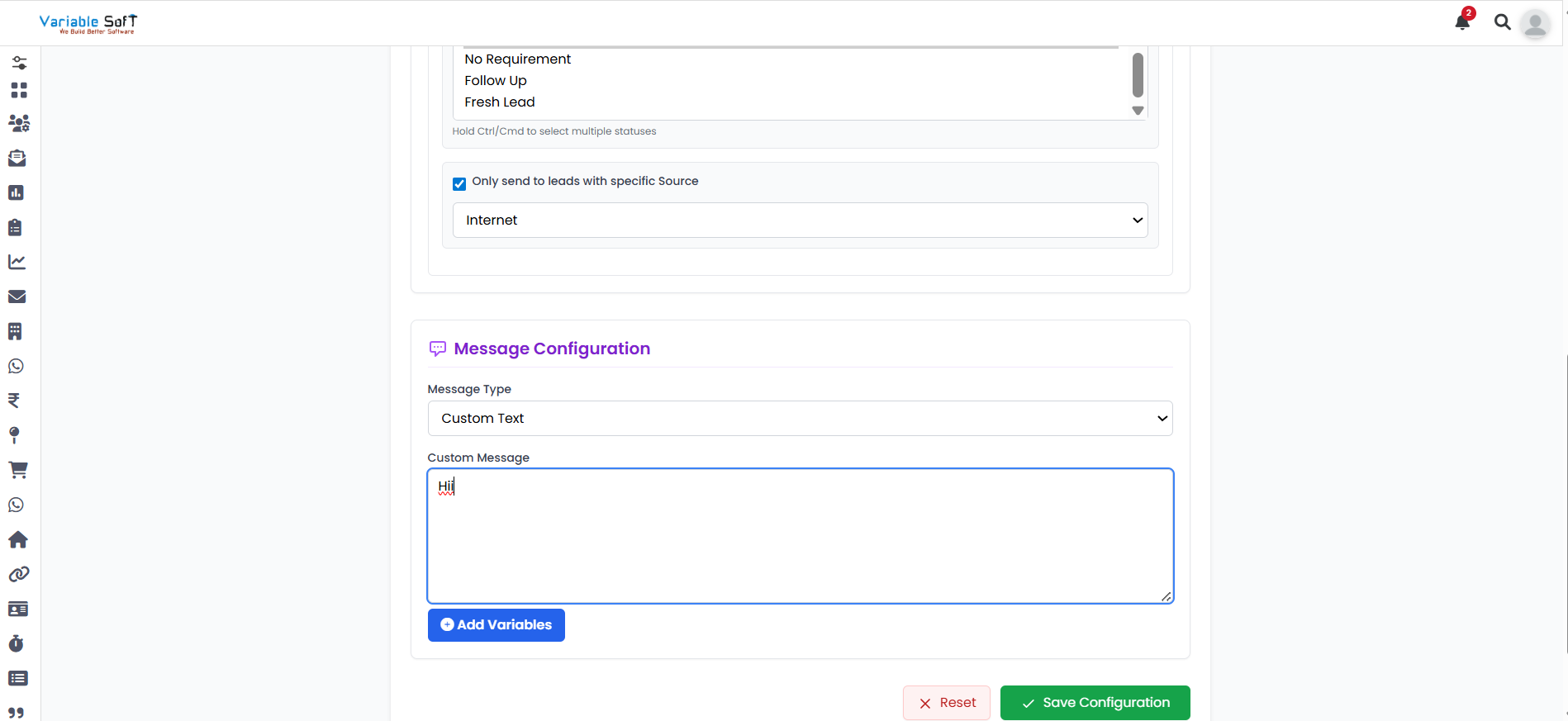Uncheck 'Only send to leads with specific Source'

click(459, 183)
